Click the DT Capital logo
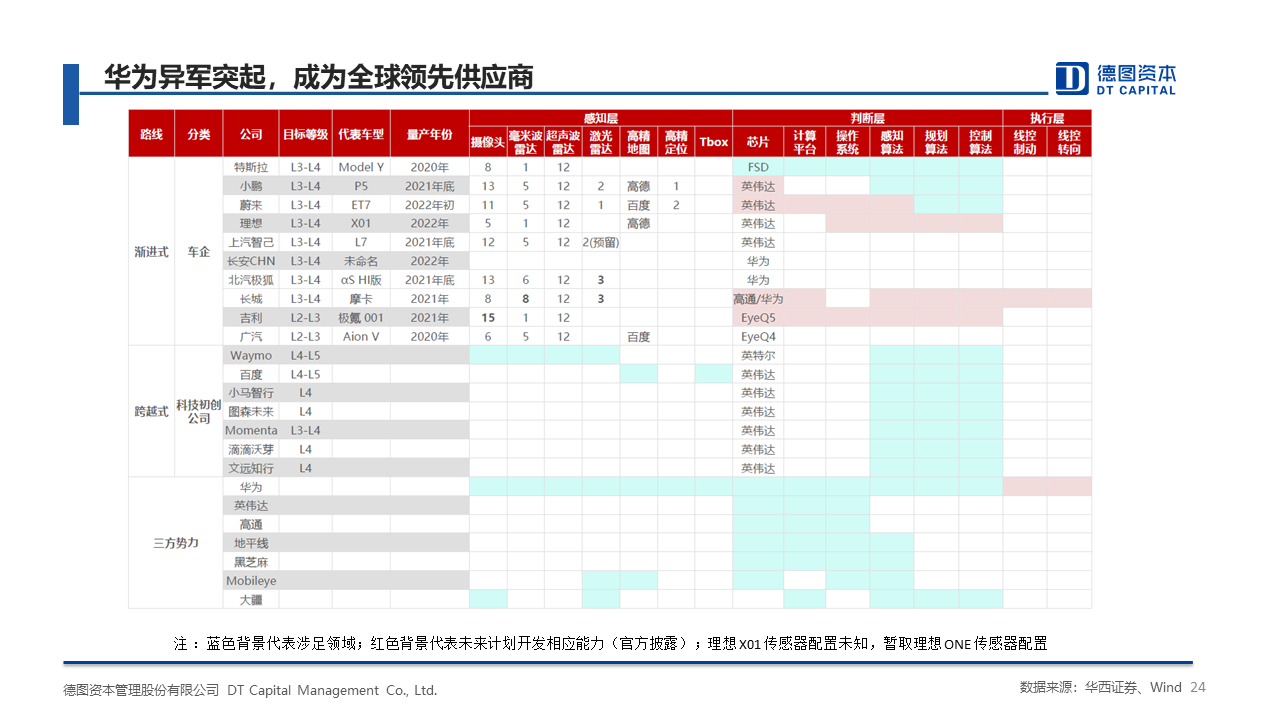This screenshot has height=720, width=1280. [x=1116, y=78]
